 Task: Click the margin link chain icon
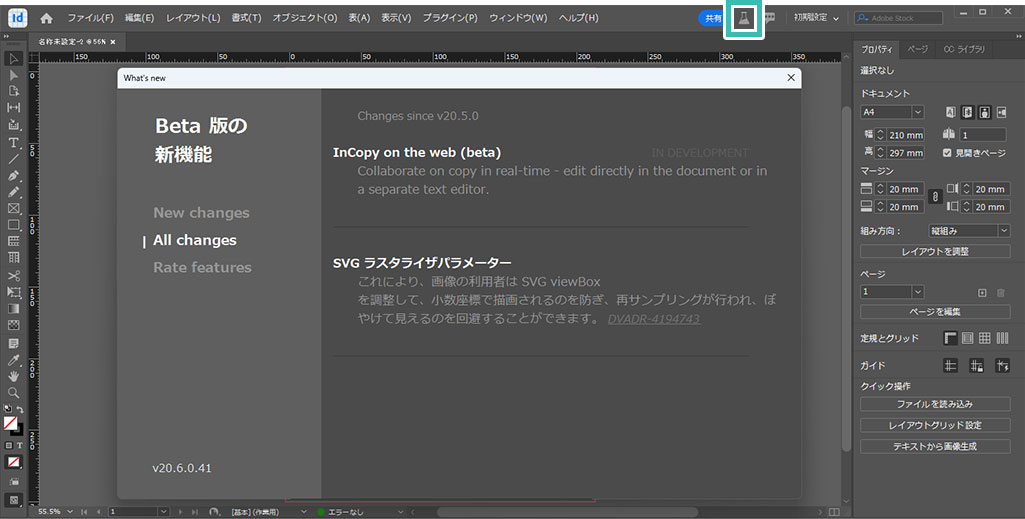[933, 198]
